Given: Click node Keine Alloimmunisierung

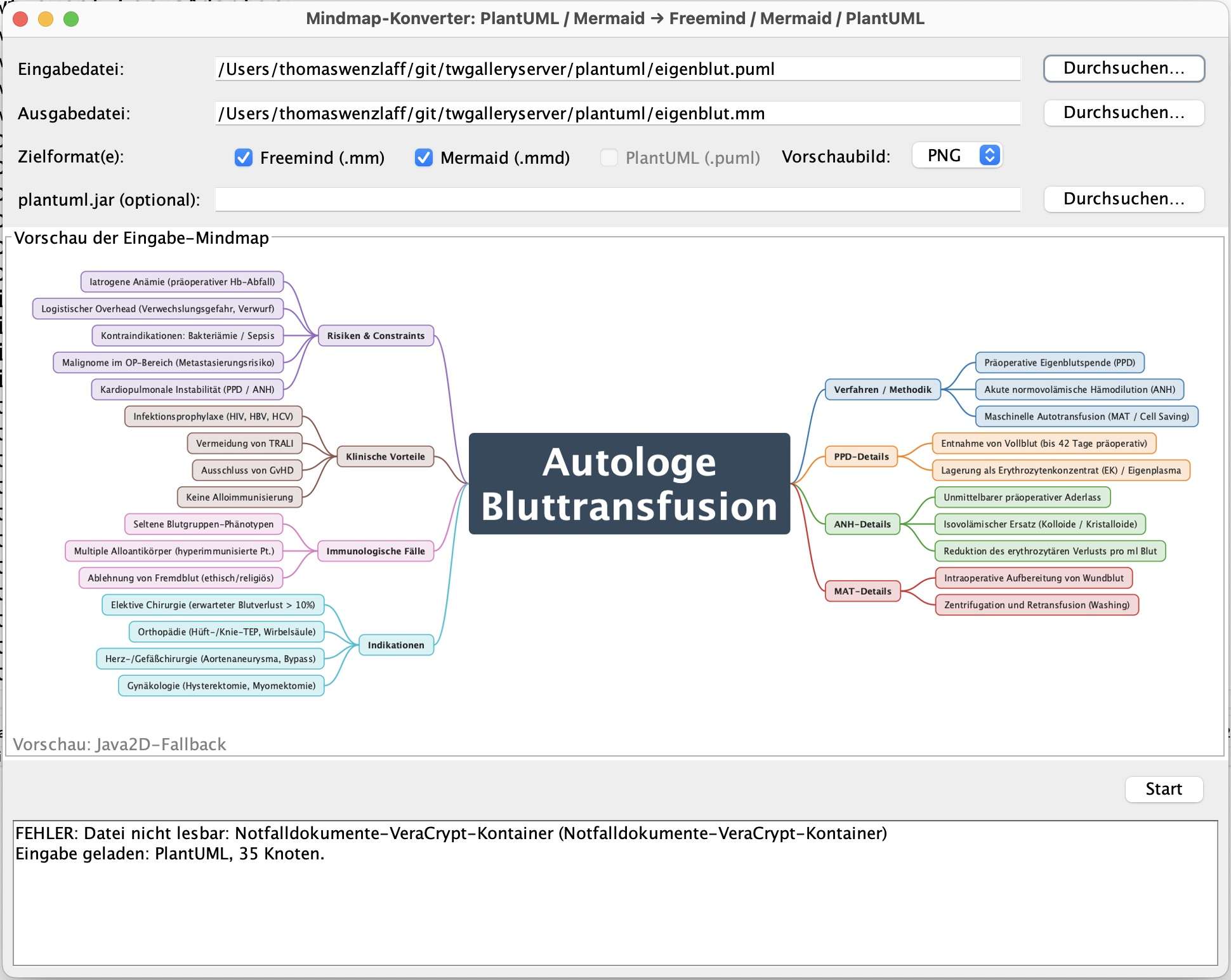Looking at the screenshot, I should pos(240,497).
